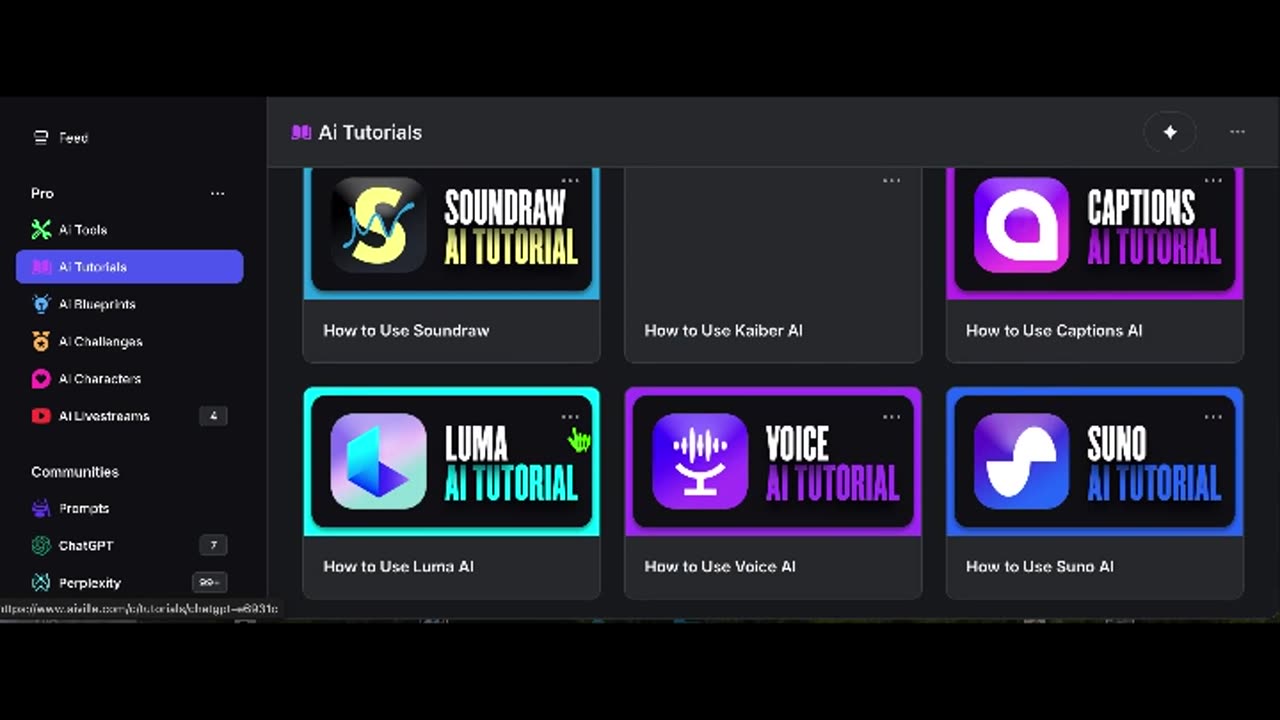Click the Perplexity 99+ badge
Viewport: 1280px width, 720px height.
[x=210, y=583]
